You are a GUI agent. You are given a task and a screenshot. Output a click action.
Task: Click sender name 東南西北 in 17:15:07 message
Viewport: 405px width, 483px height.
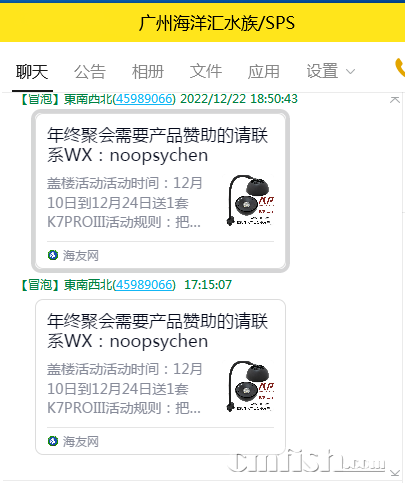tap(88, 285)
